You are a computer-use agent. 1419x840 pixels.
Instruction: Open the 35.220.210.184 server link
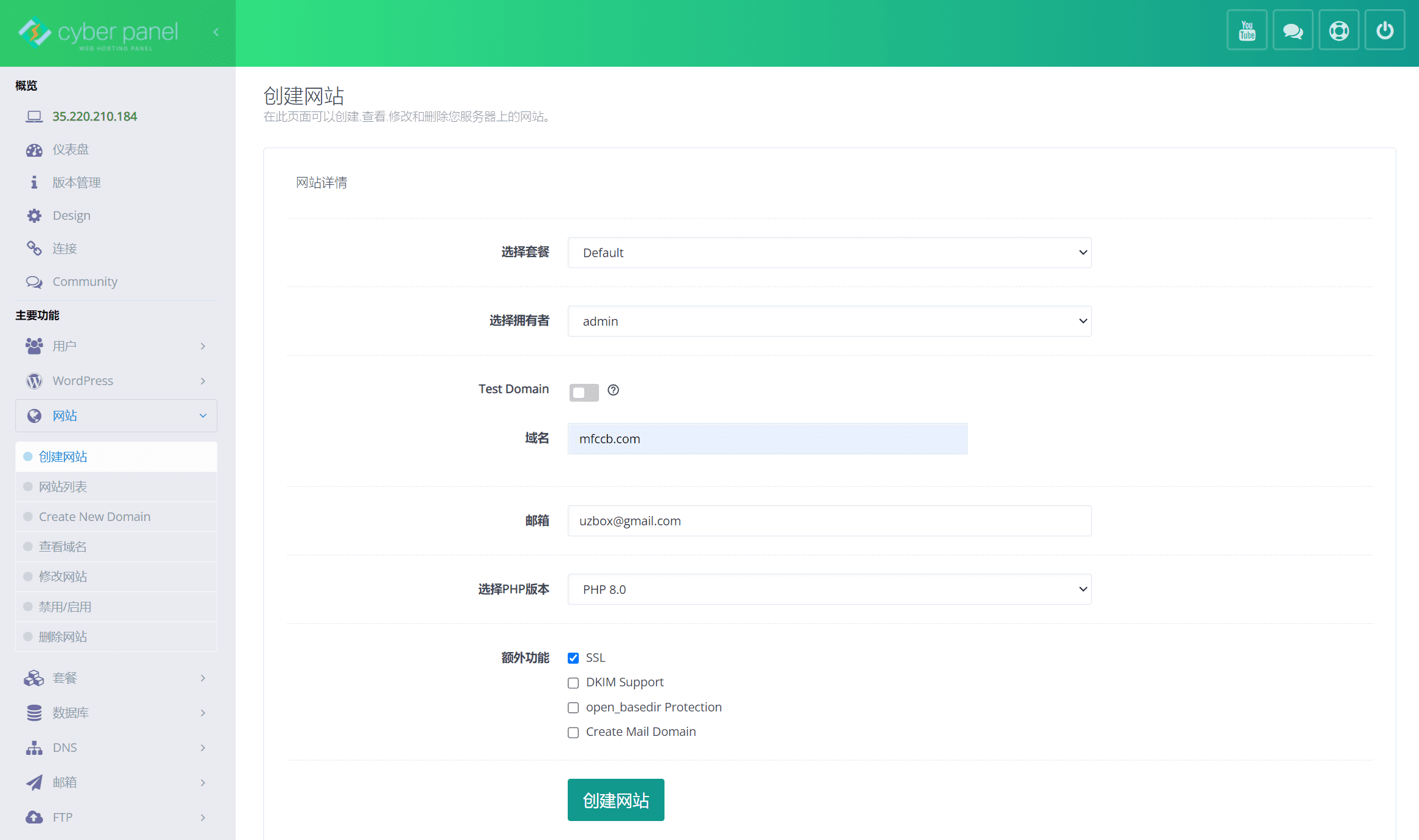[94, 116]
